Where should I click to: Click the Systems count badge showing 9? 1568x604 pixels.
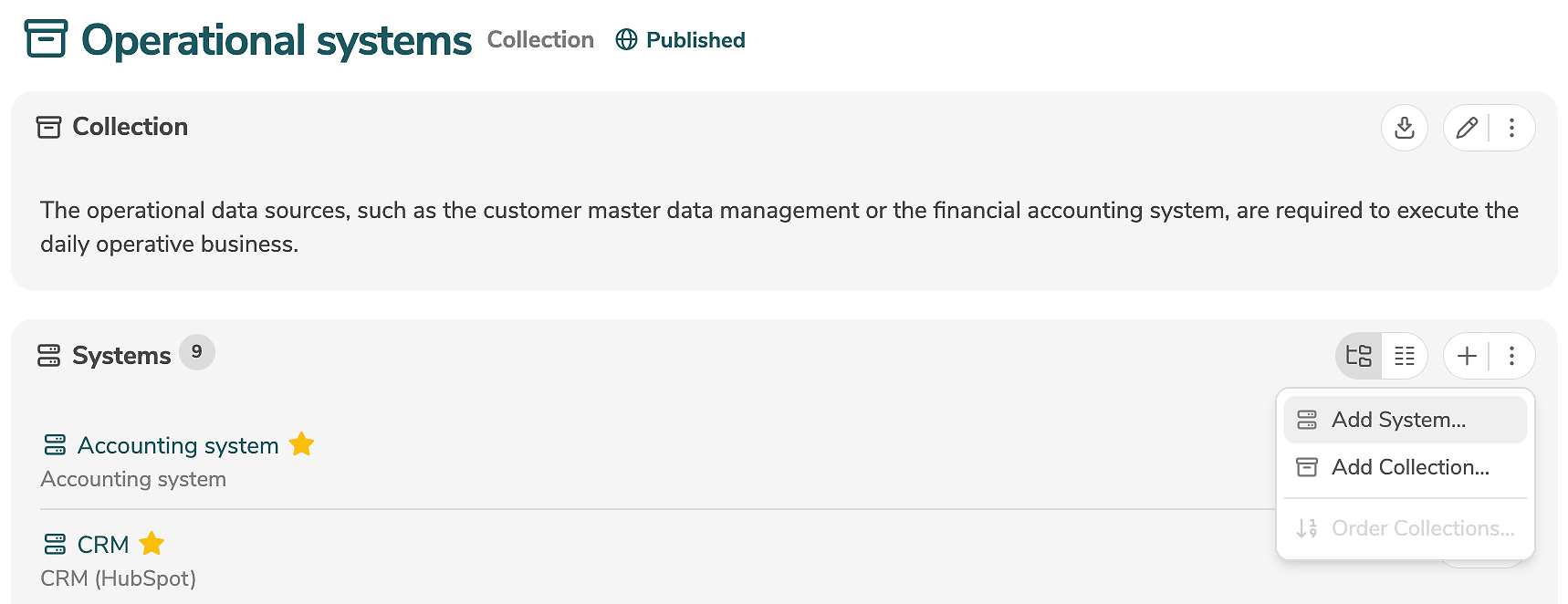[x=196, y=352]
